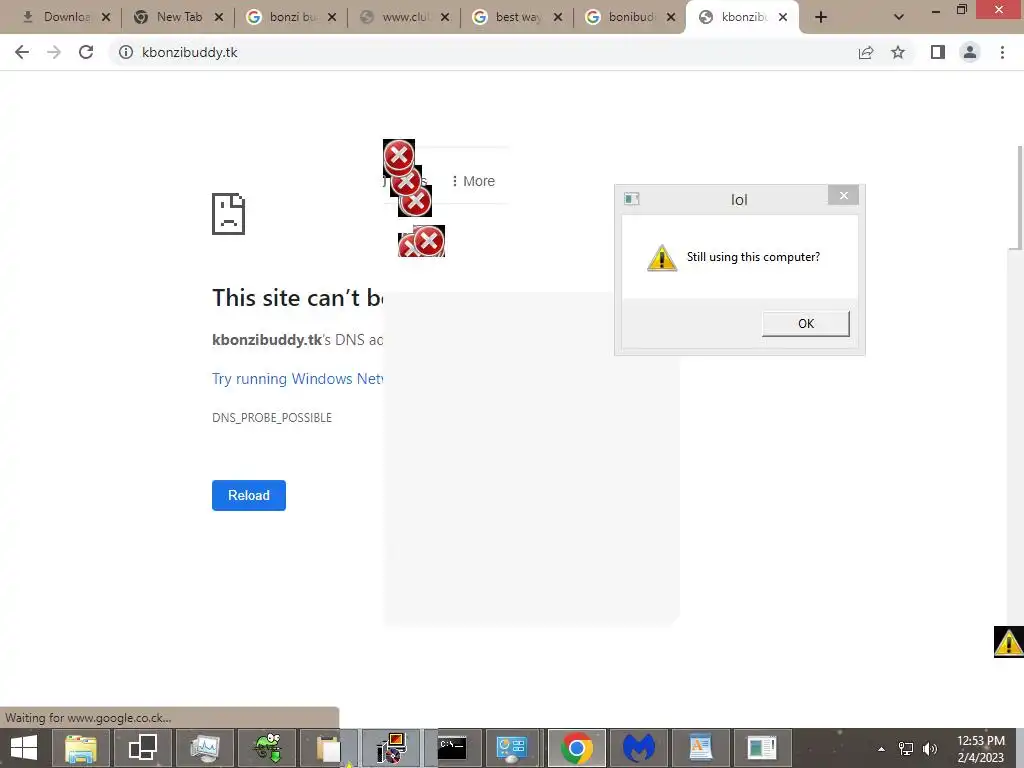Click the lol dialog title bar icon
The width and height of the screenshot is (1024, 768).
pyautogui.click(x=632, y=199)
